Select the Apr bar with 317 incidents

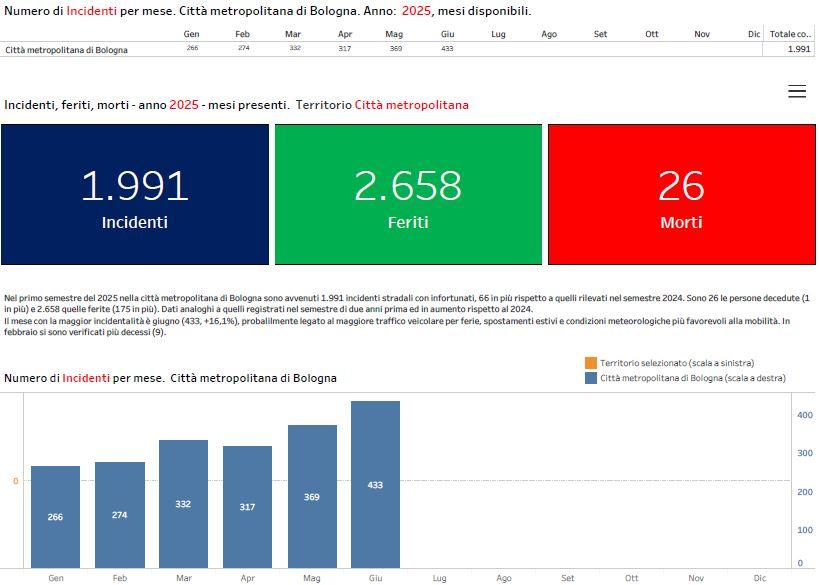[x=247, y=507]
